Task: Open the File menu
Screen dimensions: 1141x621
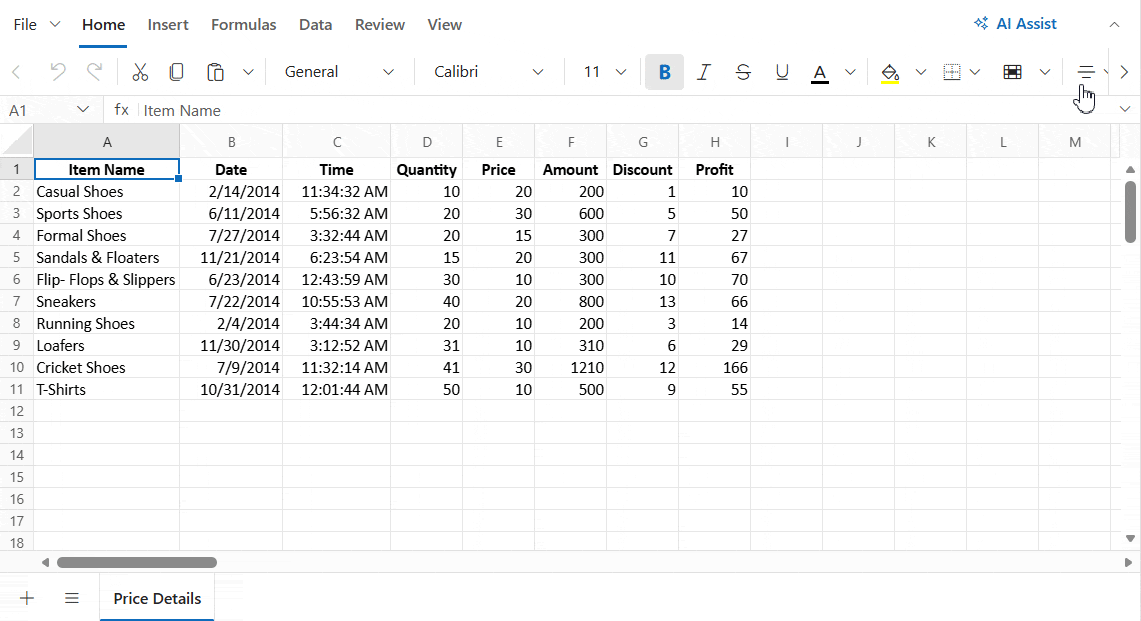Action: (36, 25)
